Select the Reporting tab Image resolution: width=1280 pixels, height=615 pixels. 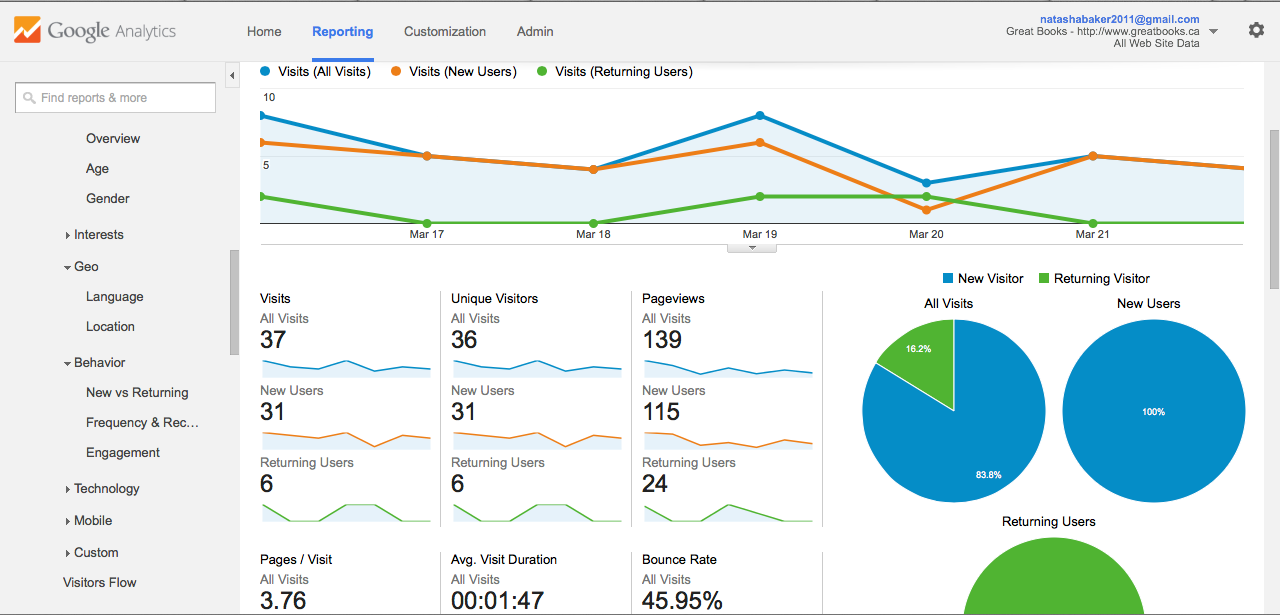pyautogui.click(x=342, y=32)
